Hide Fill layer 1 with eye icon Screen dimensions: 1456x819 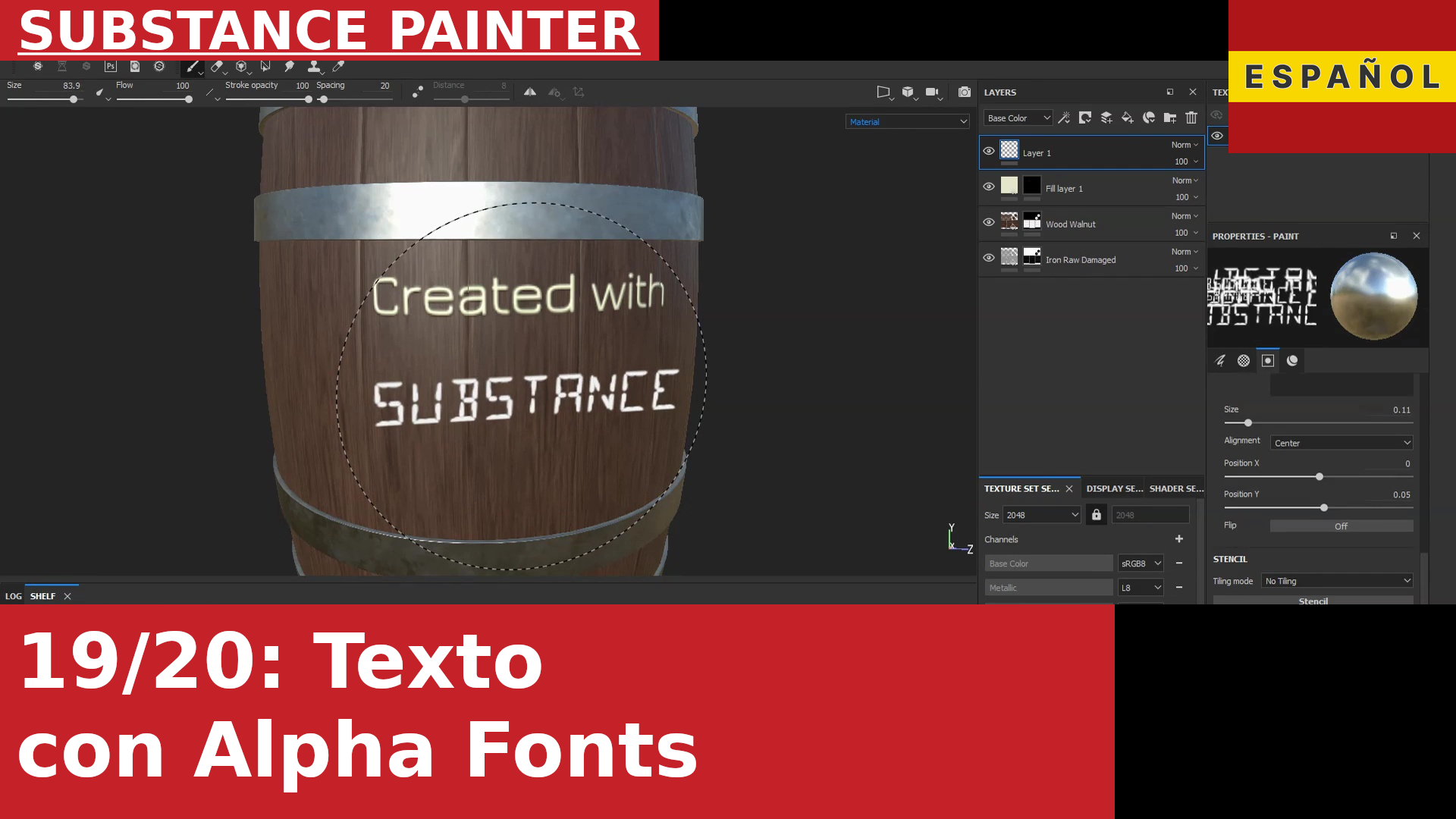pyautogui.click(x=989, y=187)
